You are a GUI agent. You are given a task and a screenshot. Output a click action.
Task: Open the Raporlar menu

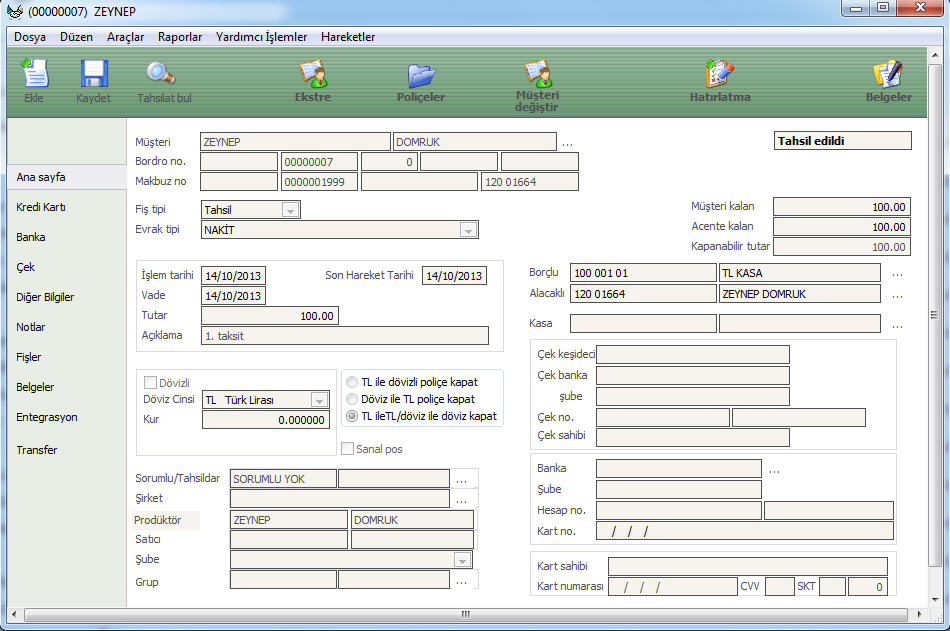coord(180,37)
